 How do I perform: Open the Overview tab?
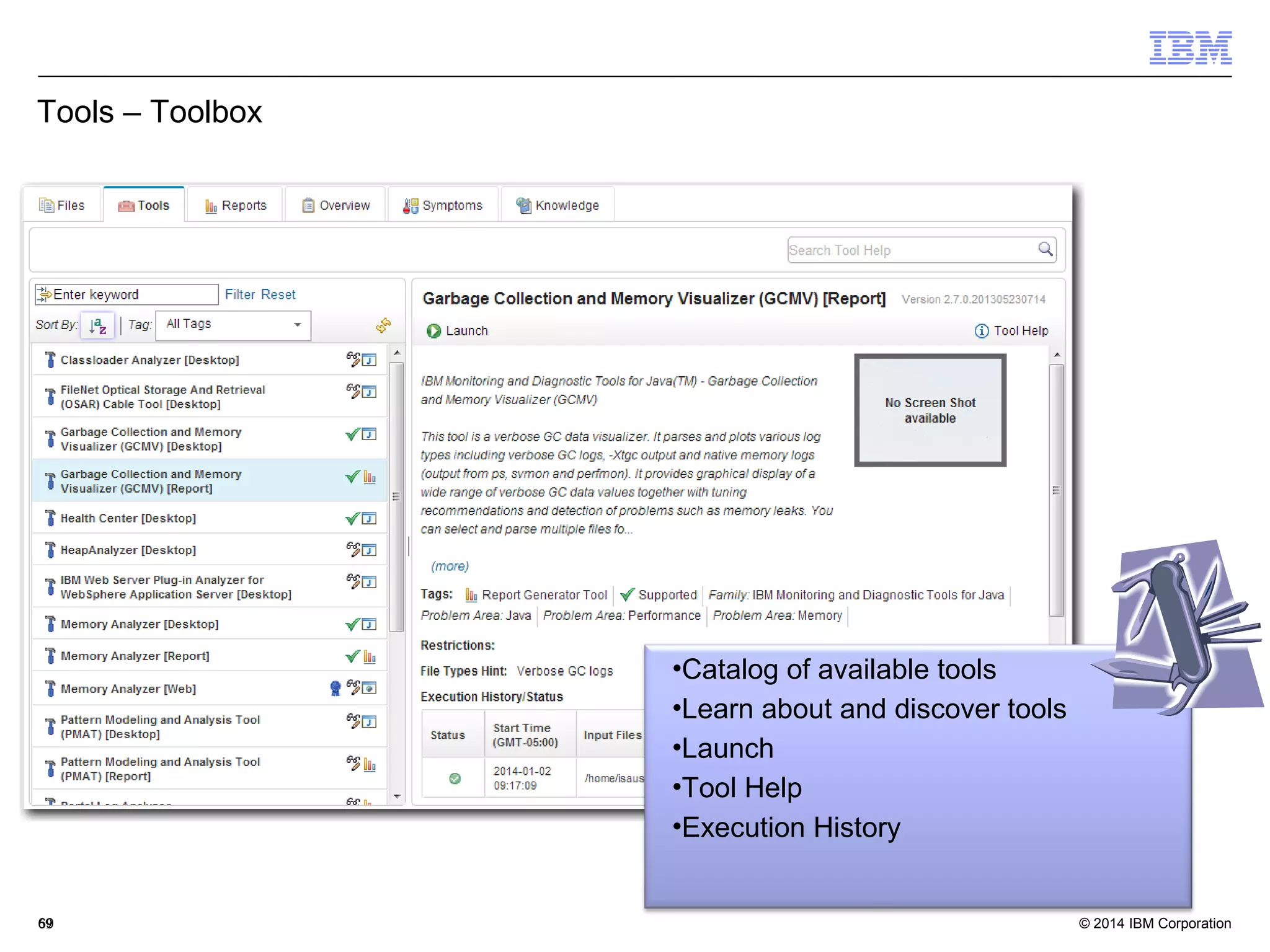pos(335,205)
